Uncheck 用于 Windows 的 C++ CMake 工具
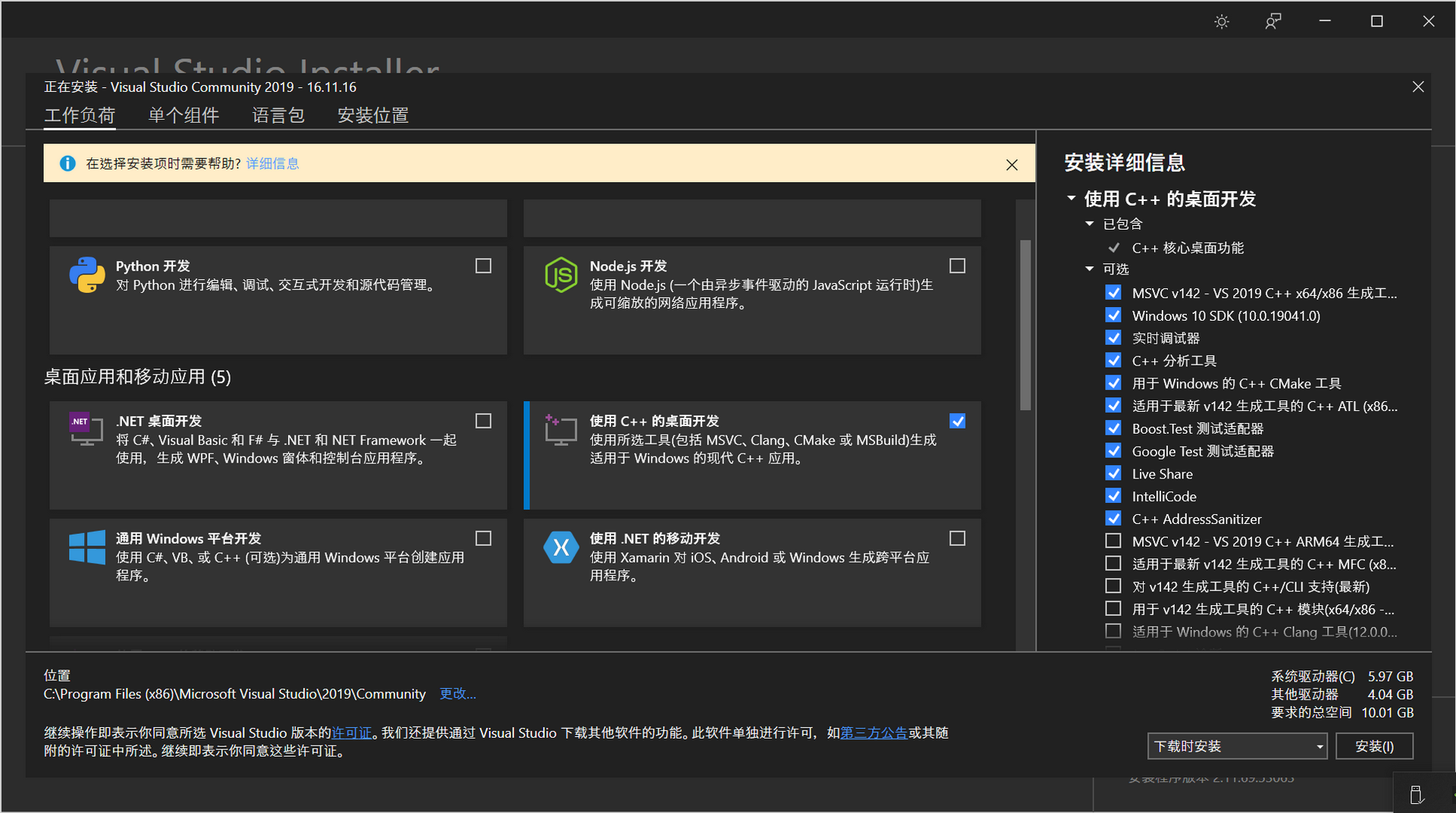 1113,383
